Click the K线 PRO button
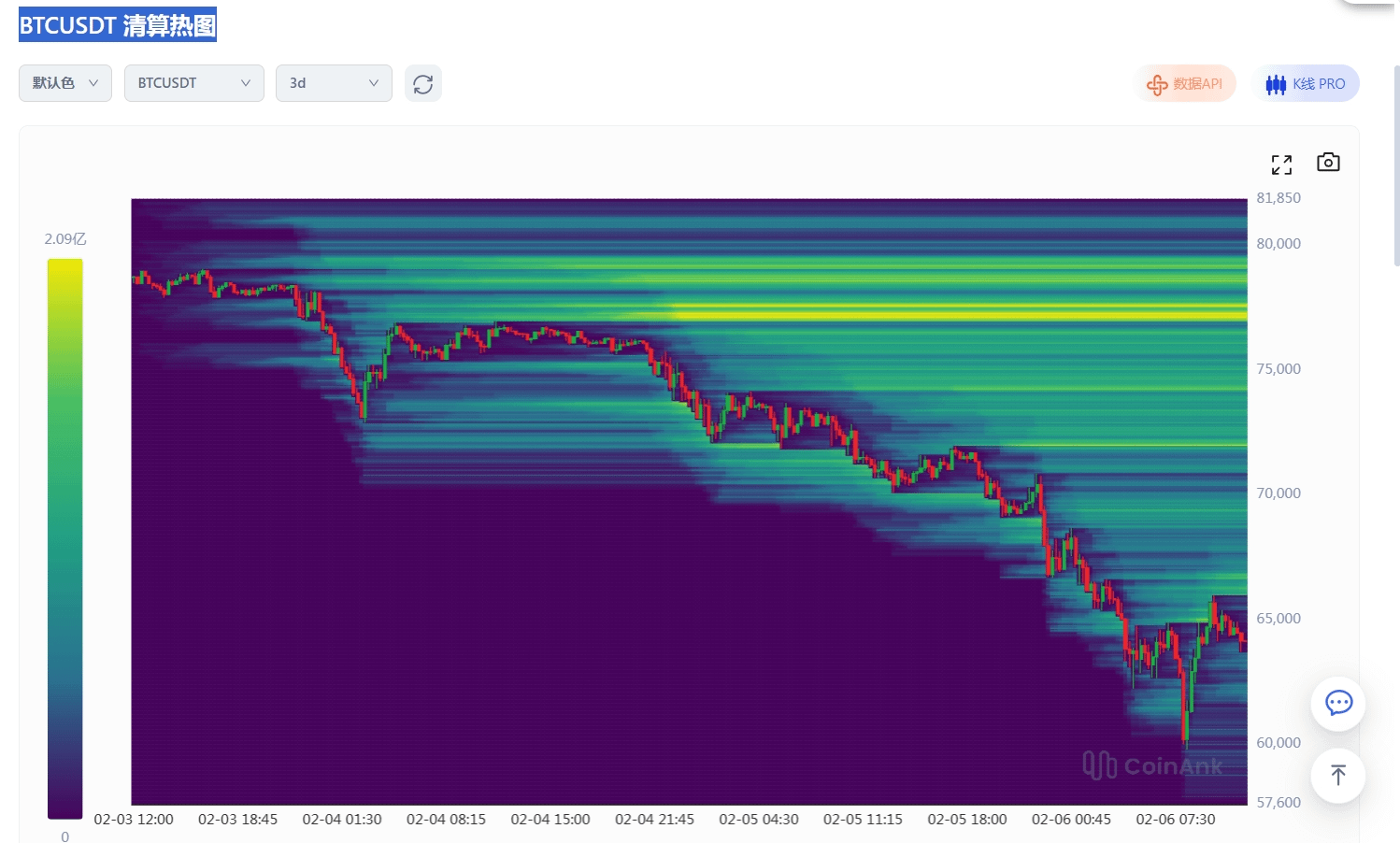 1306,84
